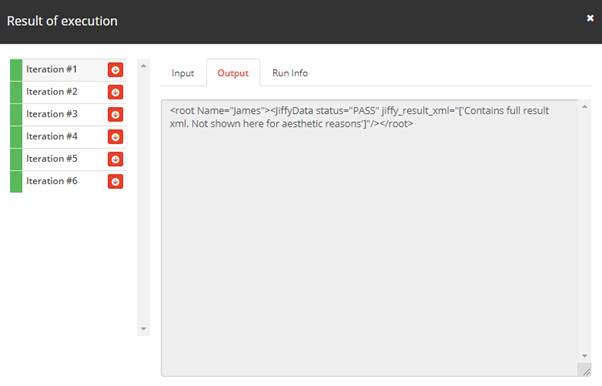Select Iteration #4 in the list

coord(68,137)
